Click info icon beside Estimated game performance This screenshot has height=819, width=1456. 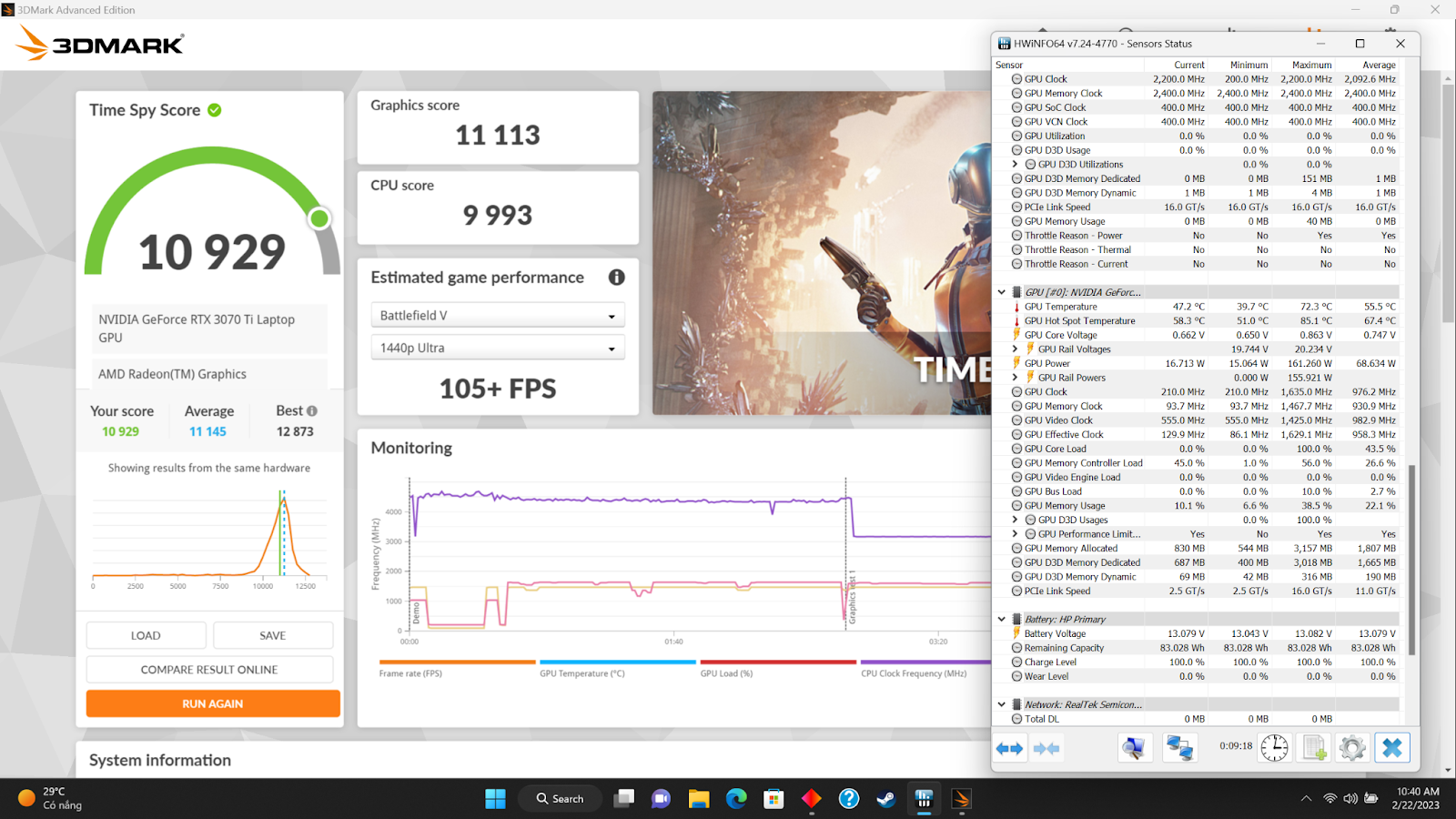tap(616, 278)
